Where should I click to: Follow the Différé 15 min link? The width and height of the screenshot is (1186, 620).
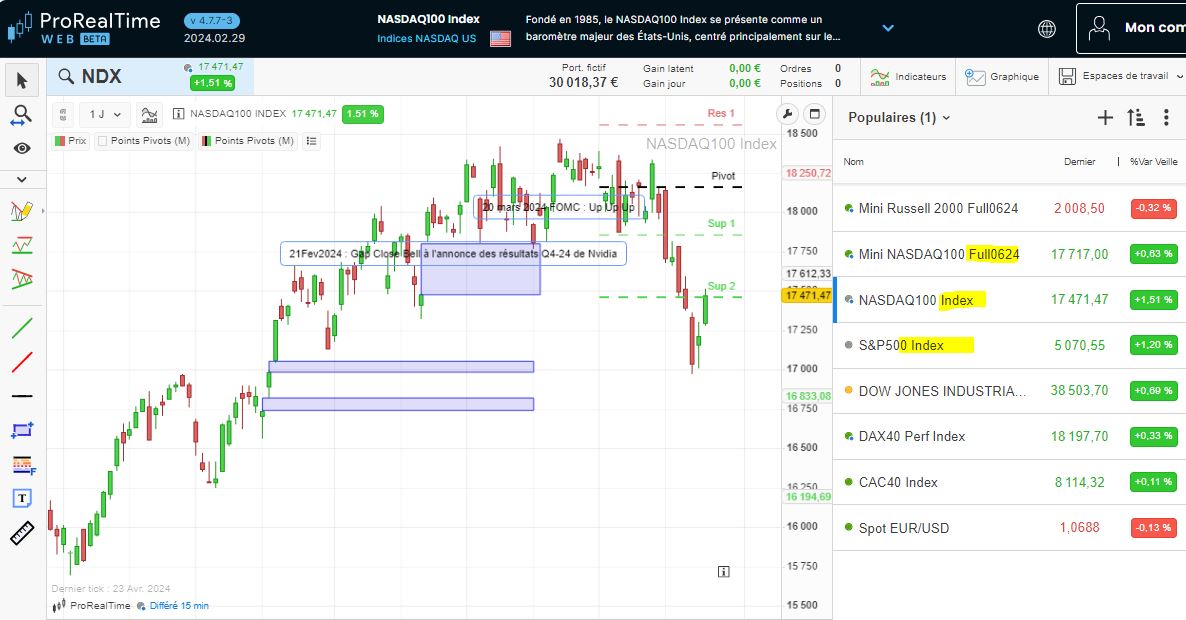click(179, 606)
